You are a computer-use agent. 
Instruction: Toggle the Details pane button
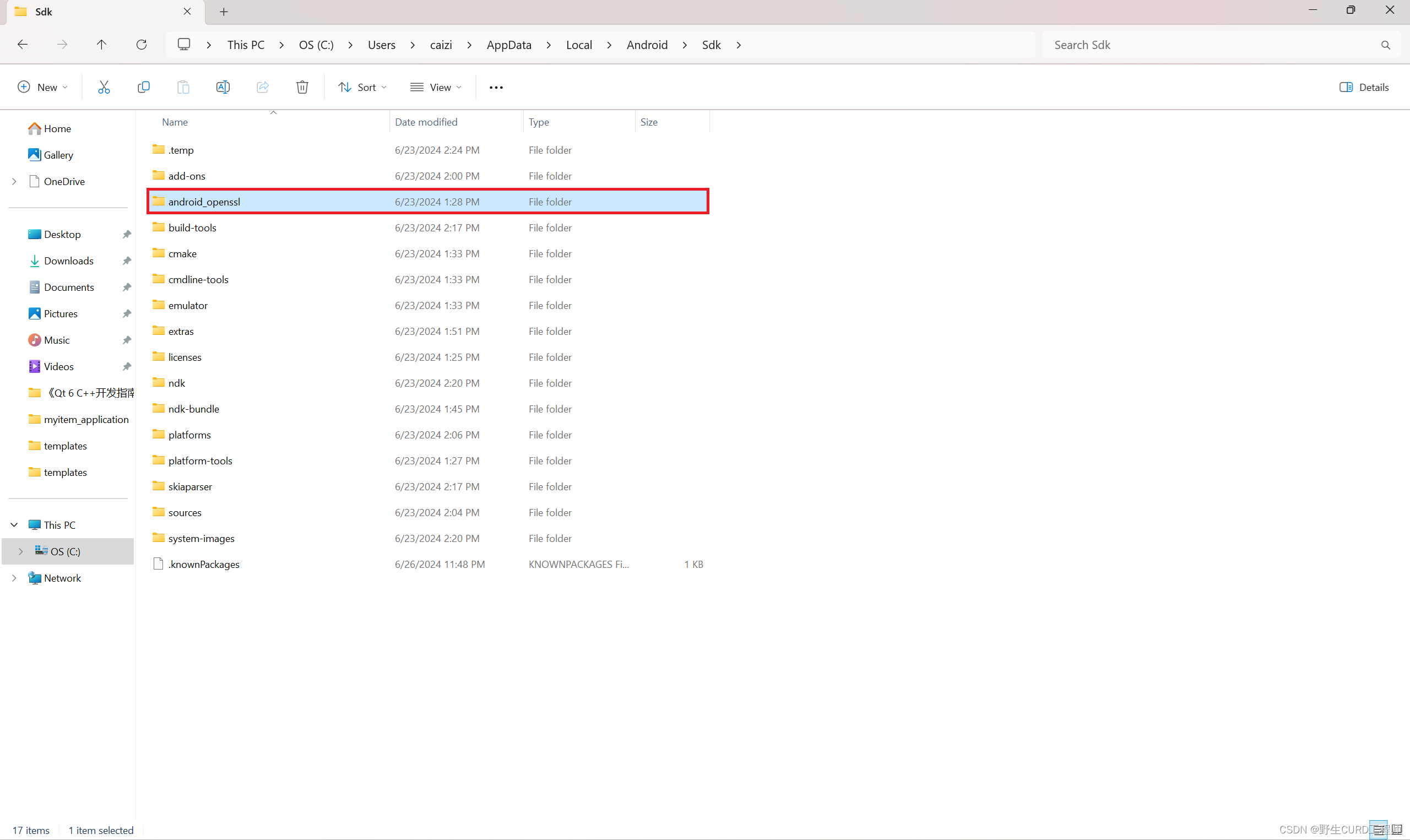[x=1364, y=87]
